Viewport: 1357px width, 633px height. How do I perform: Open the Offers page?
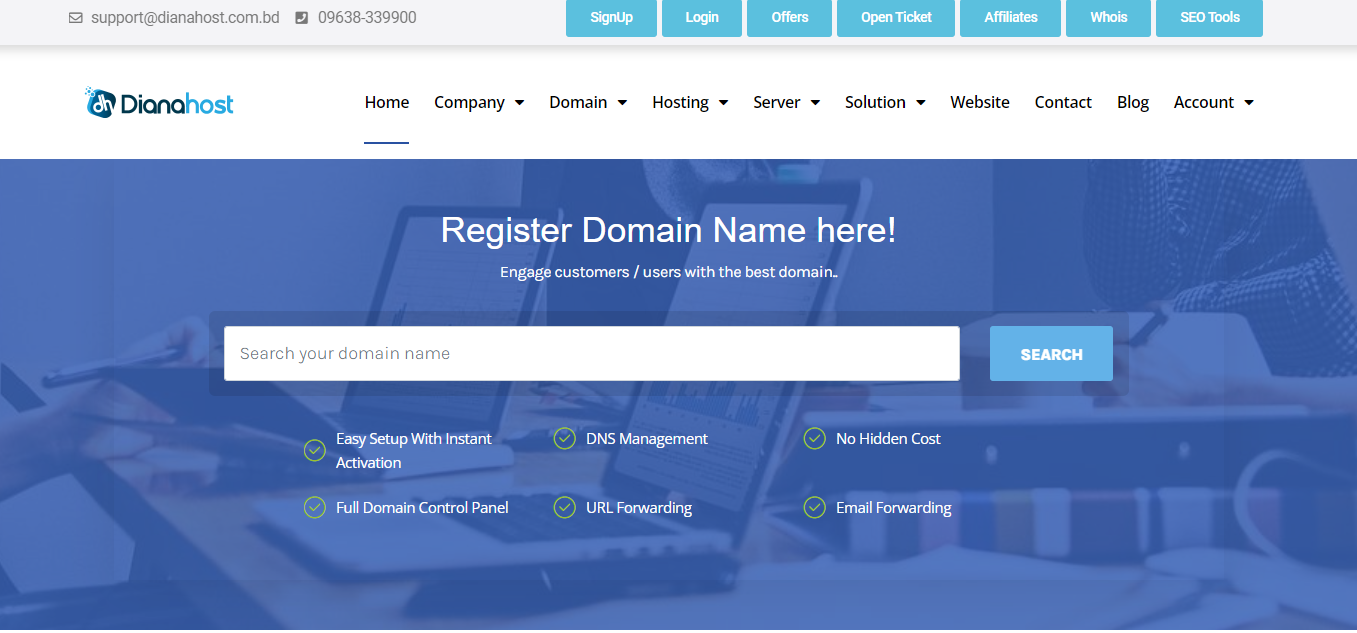[789, 18]
